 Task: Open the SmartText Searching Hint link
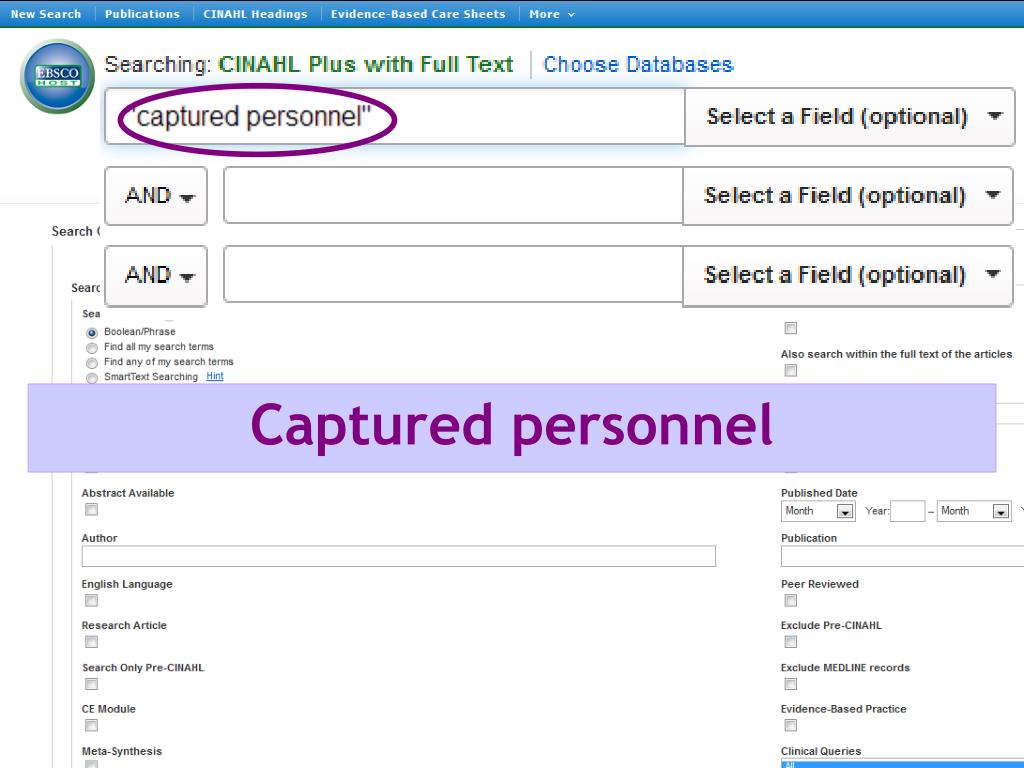point(215,376)
